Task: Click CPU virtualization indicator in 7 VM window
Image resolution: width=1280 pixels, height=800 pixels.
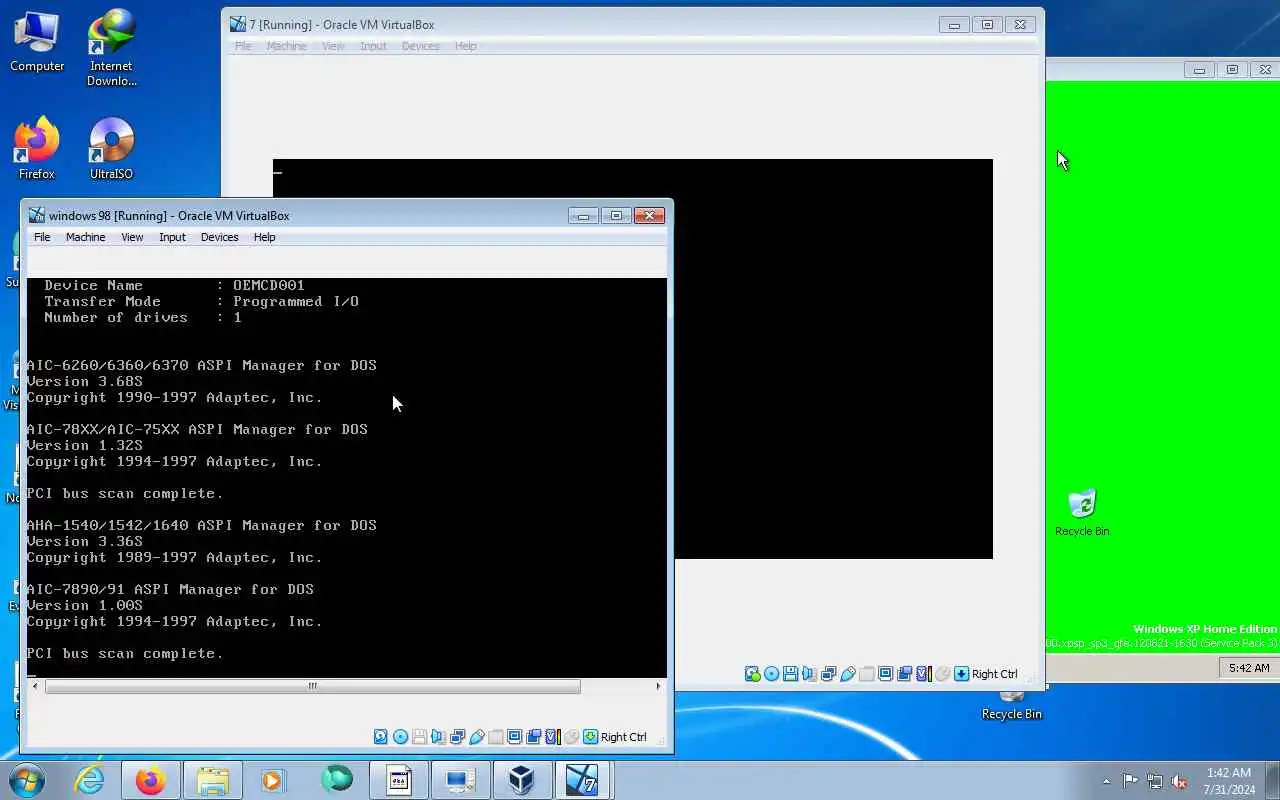Action: [x=924, y=674]
